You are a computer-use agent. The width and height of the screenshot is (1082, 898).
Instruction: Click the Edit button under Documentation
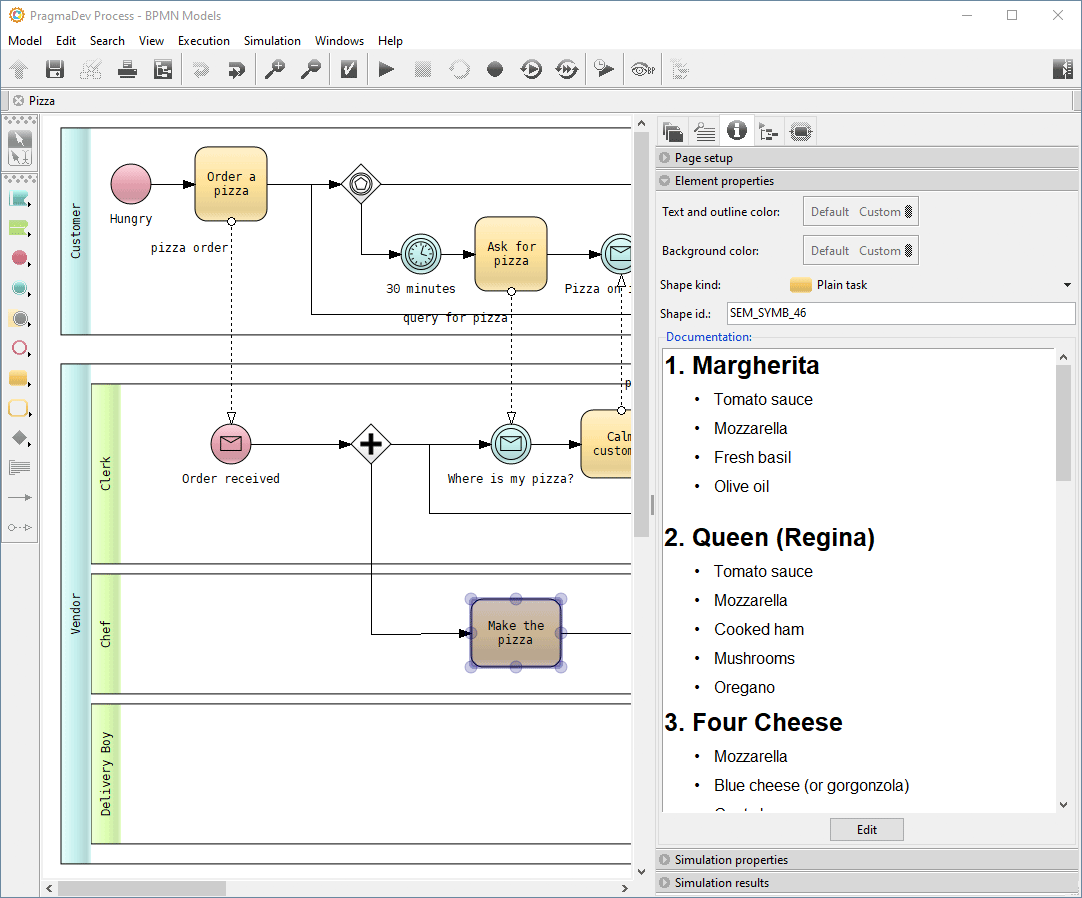tap(866, 829)
